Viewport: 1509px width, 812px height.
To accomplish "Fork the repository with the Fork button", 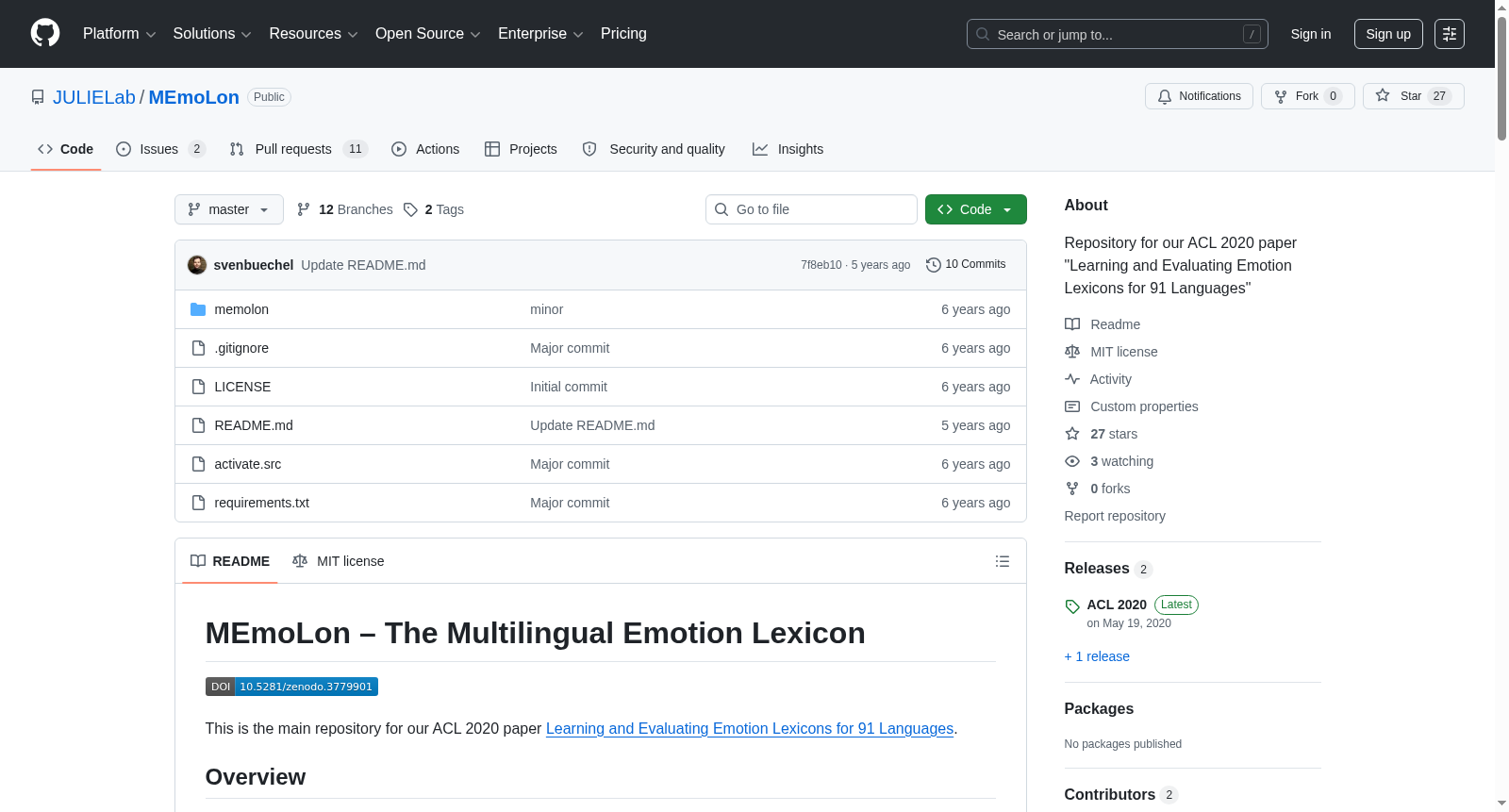I will tap(1308, 96).
